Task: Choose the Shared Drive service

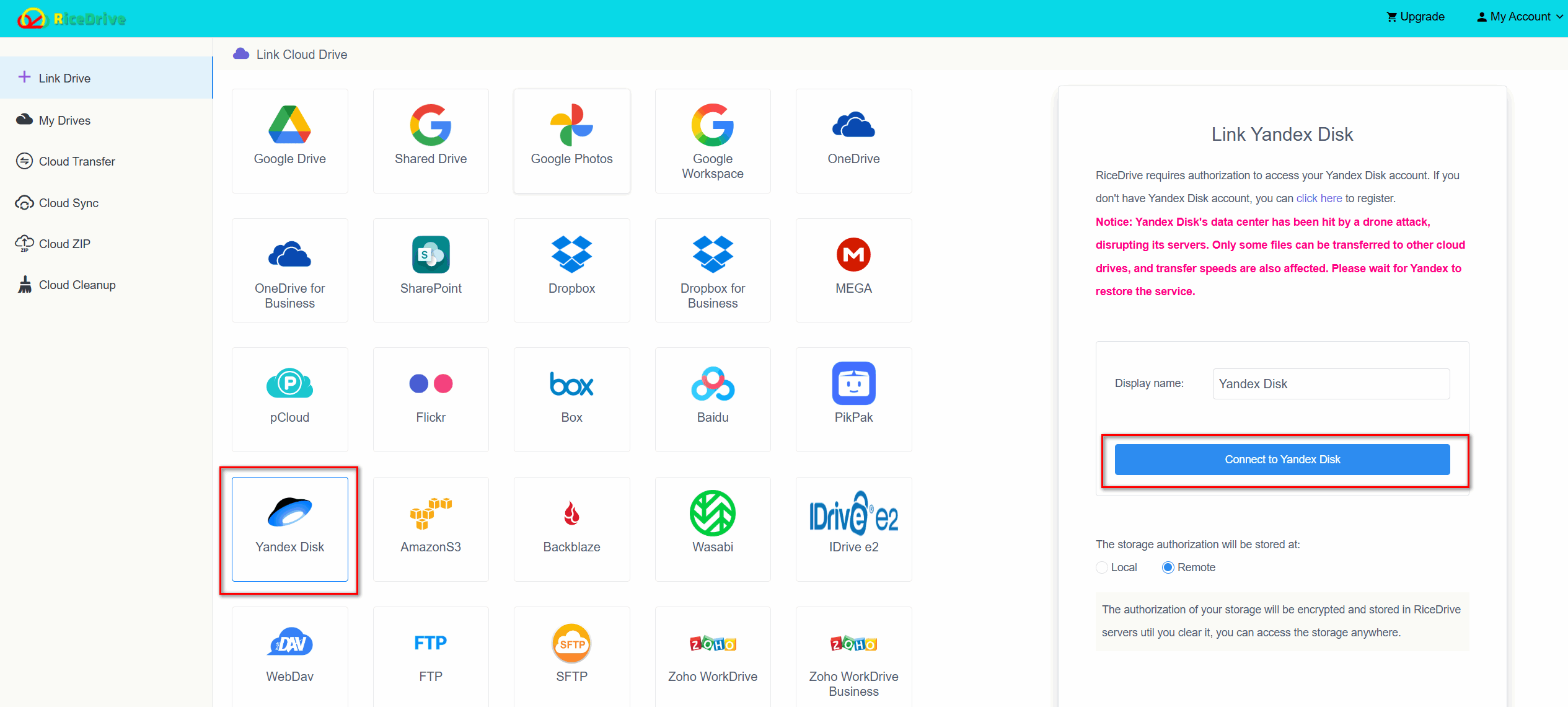Action: 431,141
